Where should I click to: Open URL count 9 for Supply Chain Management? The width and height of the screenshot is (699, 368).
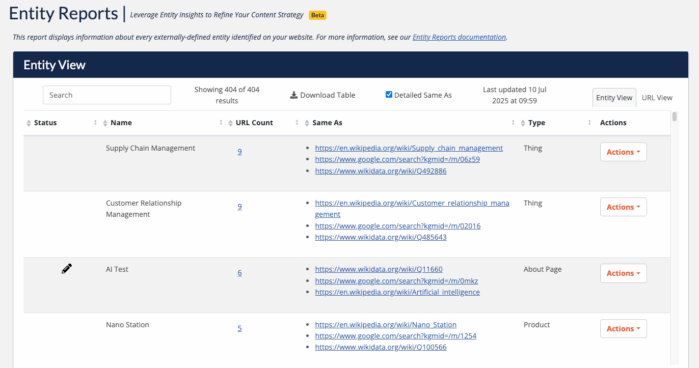click(x=239, y=152)
